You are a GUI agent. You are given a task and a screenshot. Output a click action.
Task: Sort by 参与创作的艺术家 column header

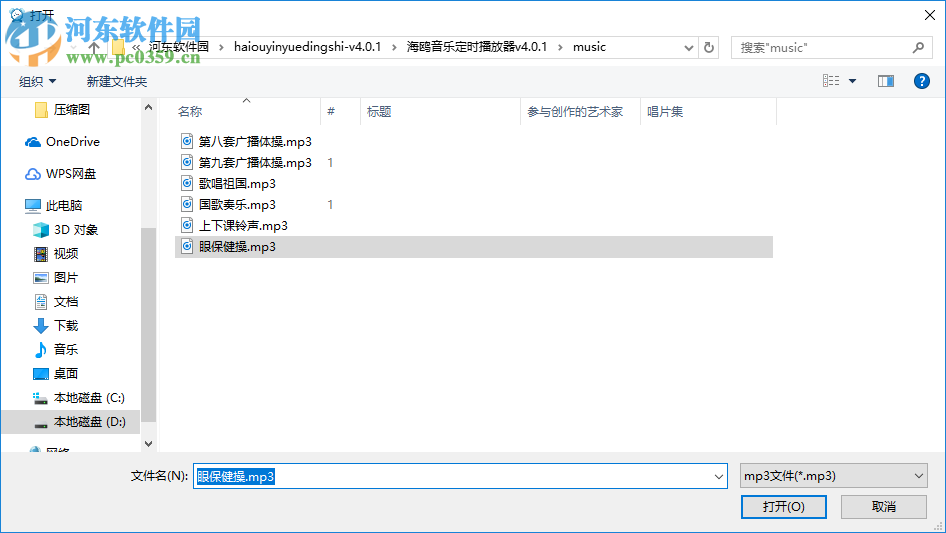580,112
